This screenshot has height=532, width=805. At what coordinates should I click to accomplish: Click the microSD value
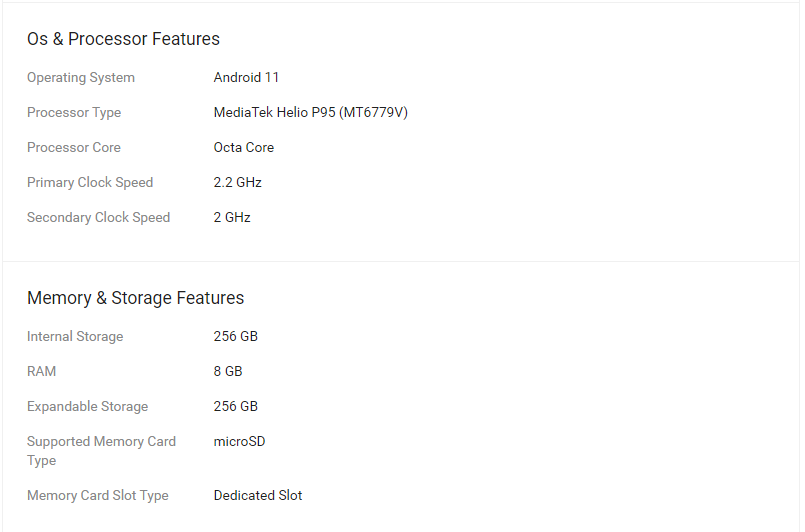coord(239,442)
